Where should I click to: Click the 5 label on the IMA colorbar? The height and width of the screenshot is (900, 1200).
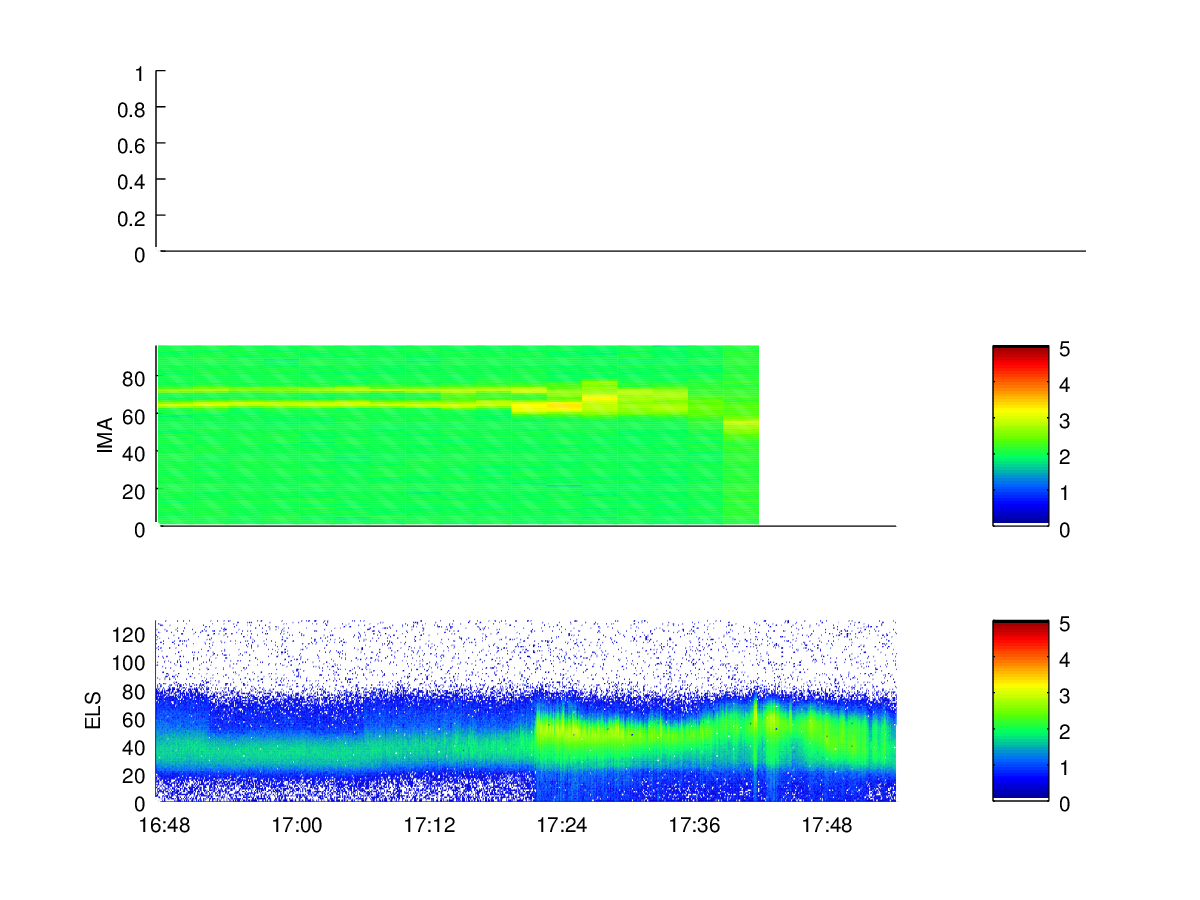(1065, 349)
